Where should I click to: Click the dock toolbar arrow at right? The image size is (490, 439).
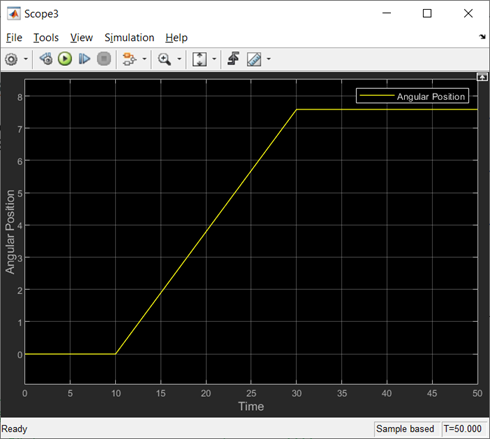482,37
